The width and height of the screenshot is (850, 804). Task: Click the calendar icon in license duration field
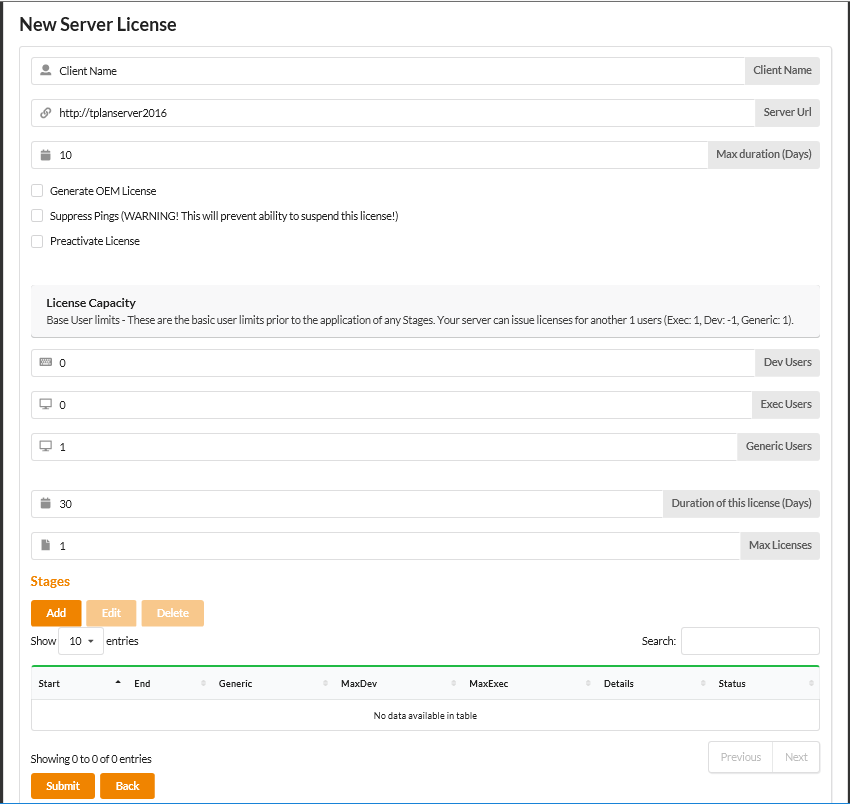(45, 504)
